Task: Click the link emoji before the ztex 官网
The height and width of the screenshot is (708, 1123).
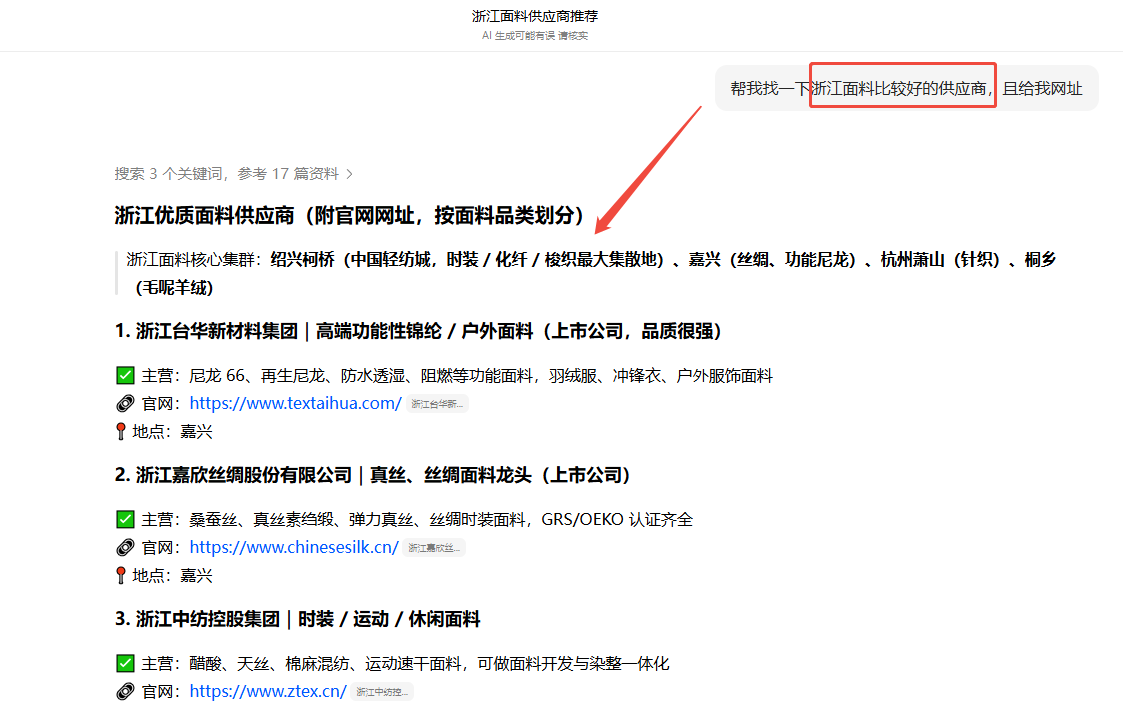Action: coord(125,692)
